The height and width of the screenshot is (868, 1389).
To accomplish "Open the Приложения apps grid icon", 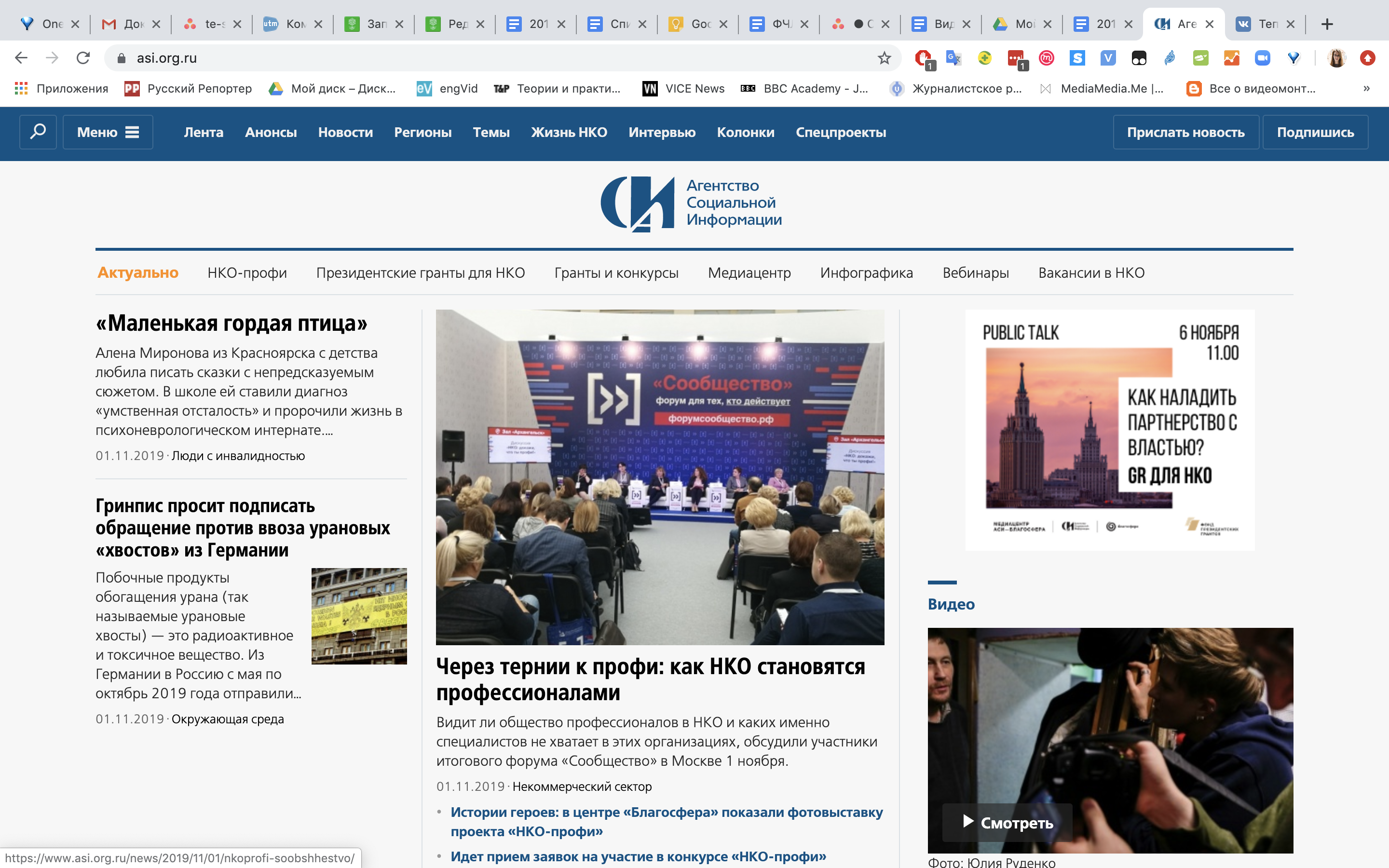I will [21, 88].
